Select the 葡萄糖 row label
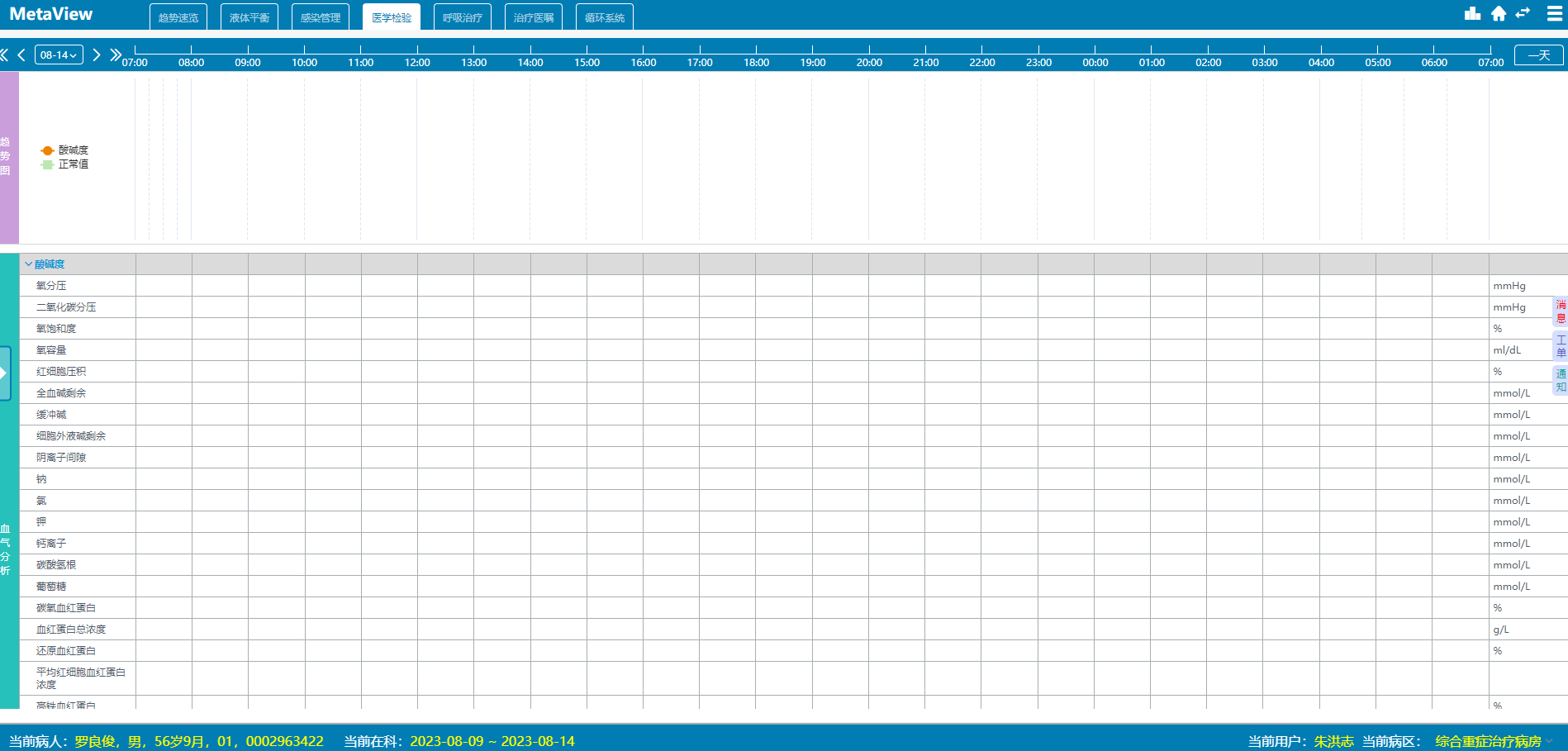This screenshot has width=1568, height=751. pos(51,587)
